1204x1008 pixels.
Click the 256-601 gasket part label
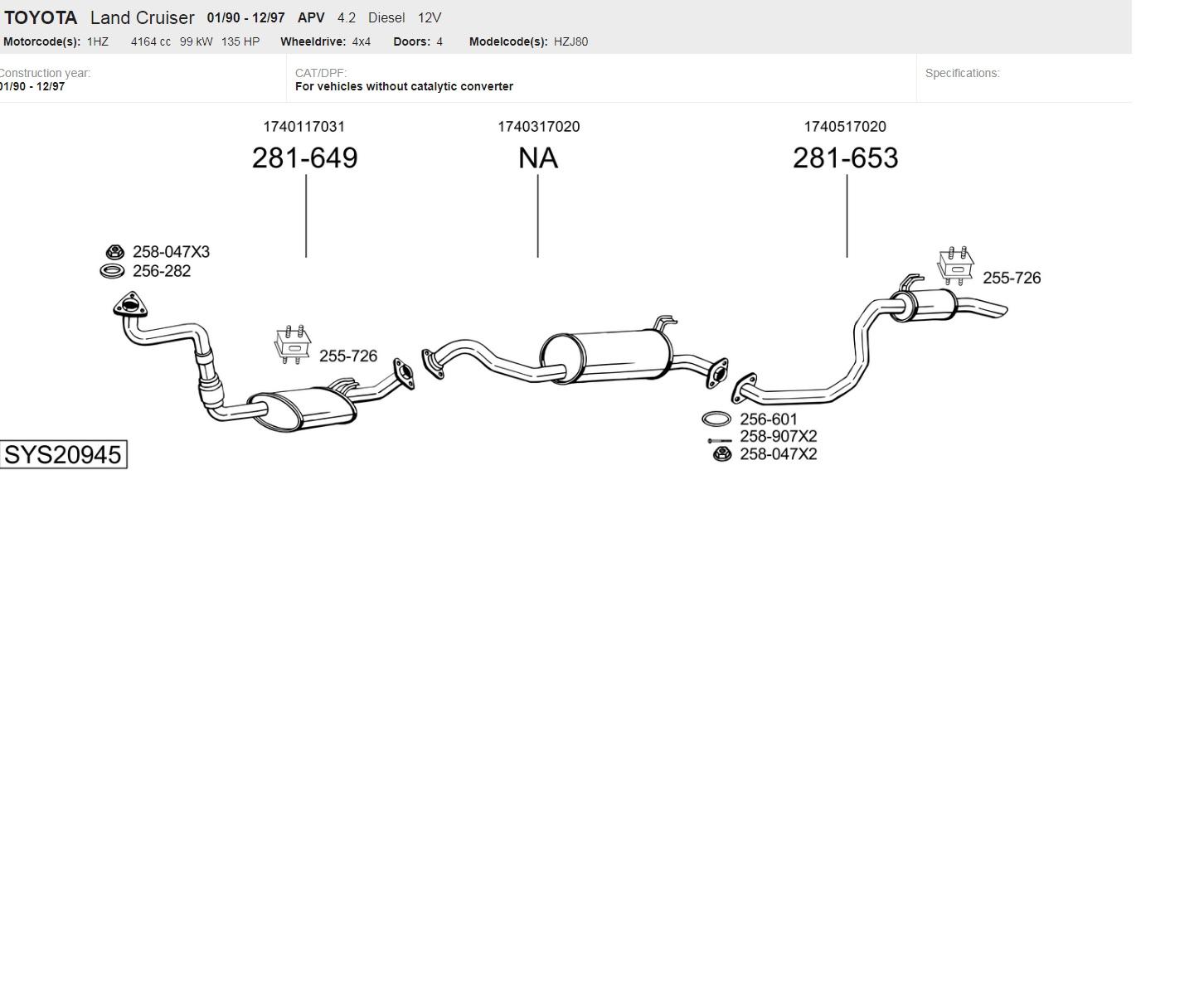click(768, 419)
